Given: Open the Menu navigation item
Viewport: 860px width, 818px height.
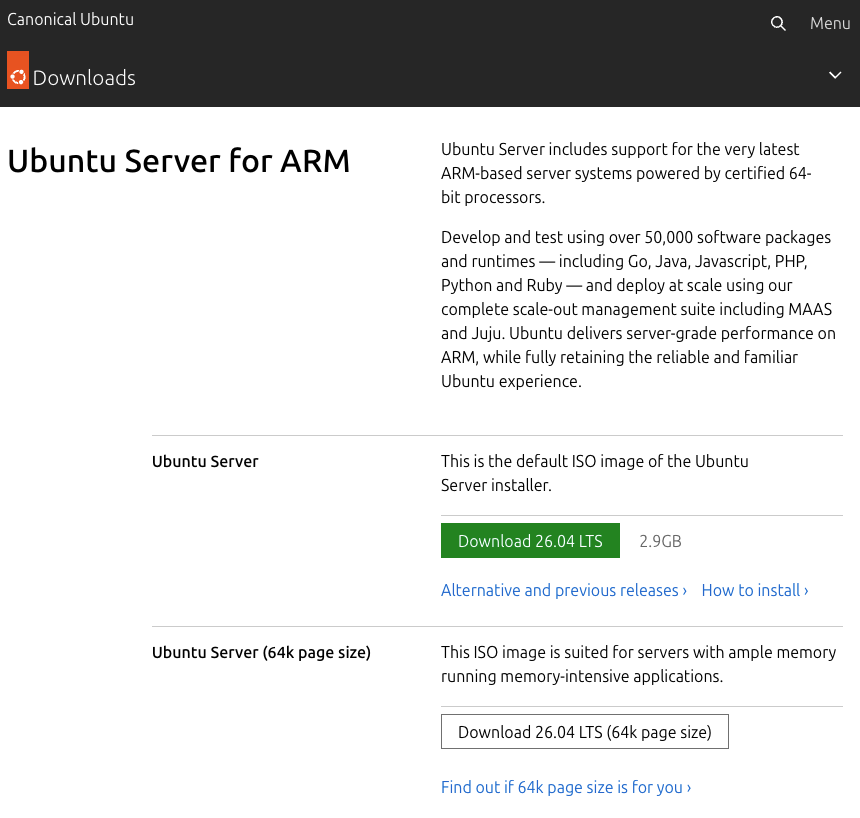Looking at the screenshot, I should [x=830, y=24].
